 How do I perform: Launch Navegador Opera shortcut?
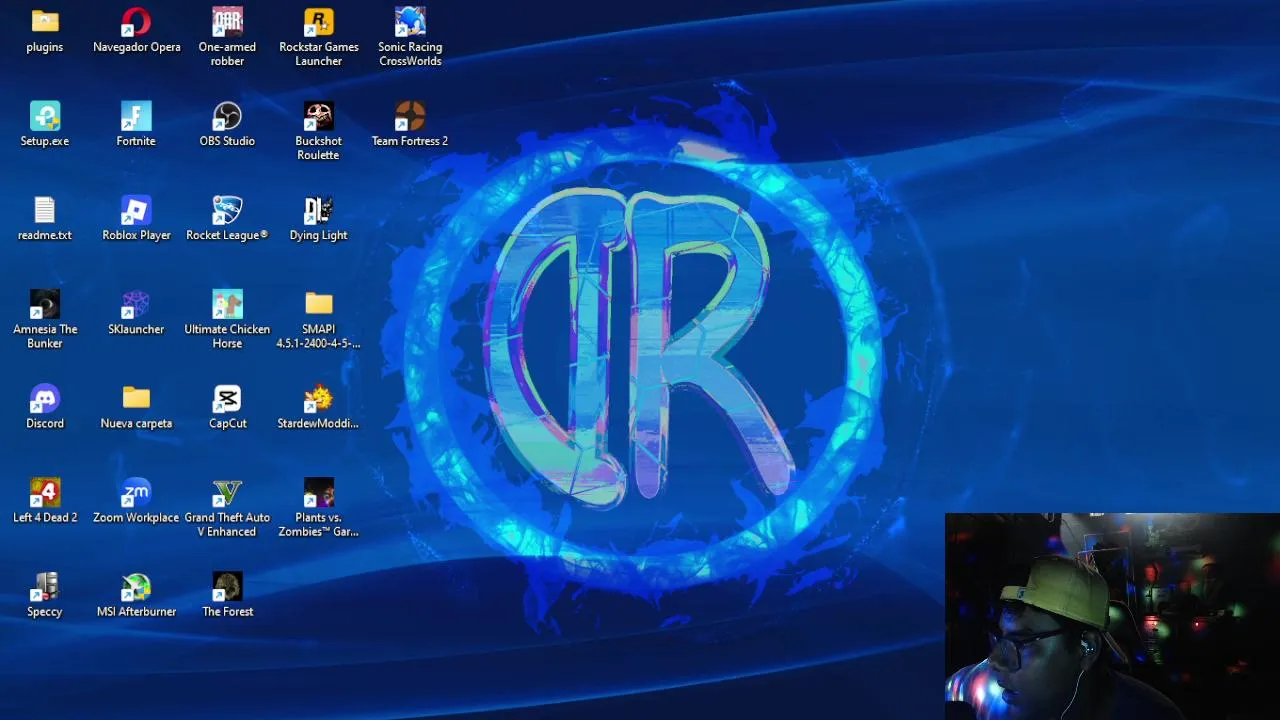[x=136, y=22]
